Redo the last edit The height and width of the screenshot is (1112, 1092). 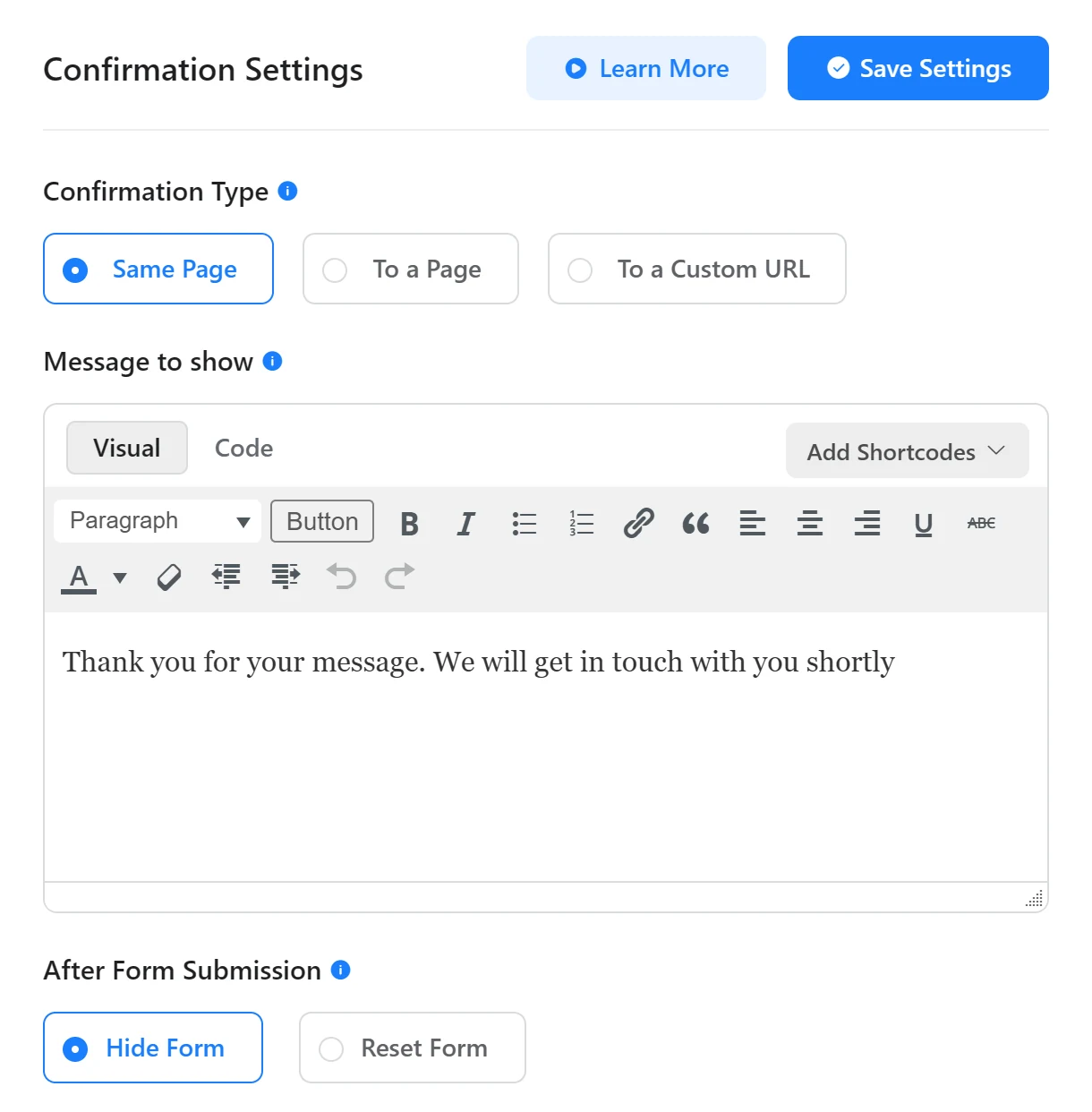pos(399,577)
